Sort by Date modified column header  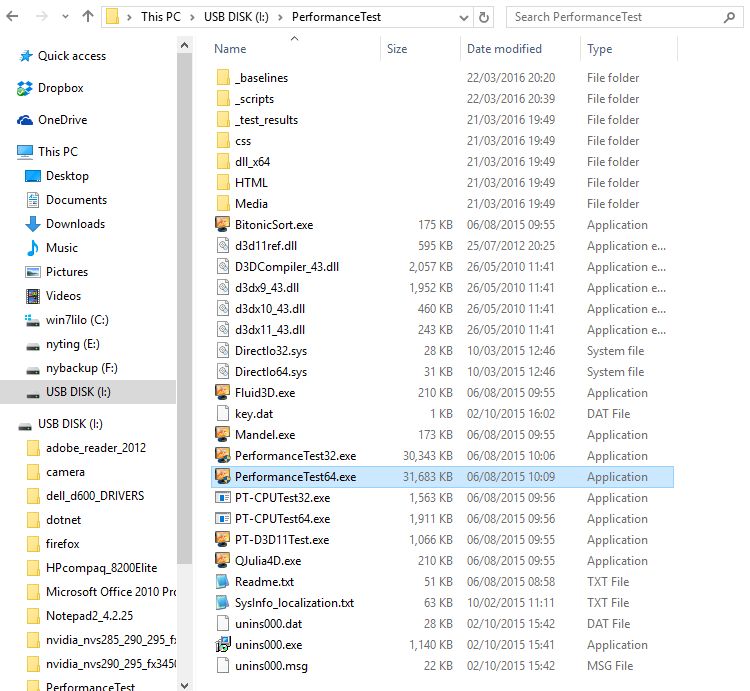(x=504, y=49)
